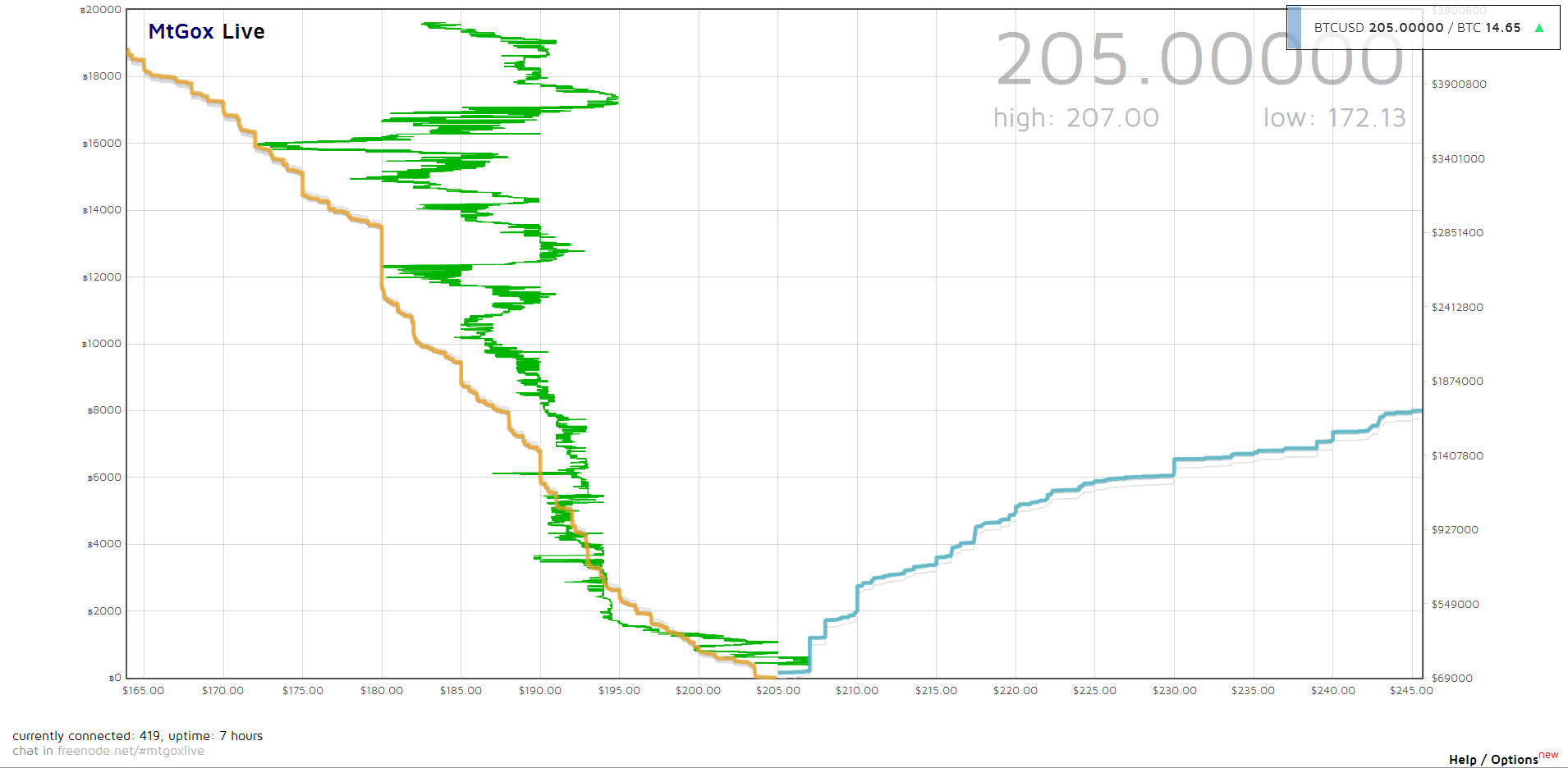Open the Help / Options link
Image resolution: width=1568 pixels, height=768 pixels.
1493,760
